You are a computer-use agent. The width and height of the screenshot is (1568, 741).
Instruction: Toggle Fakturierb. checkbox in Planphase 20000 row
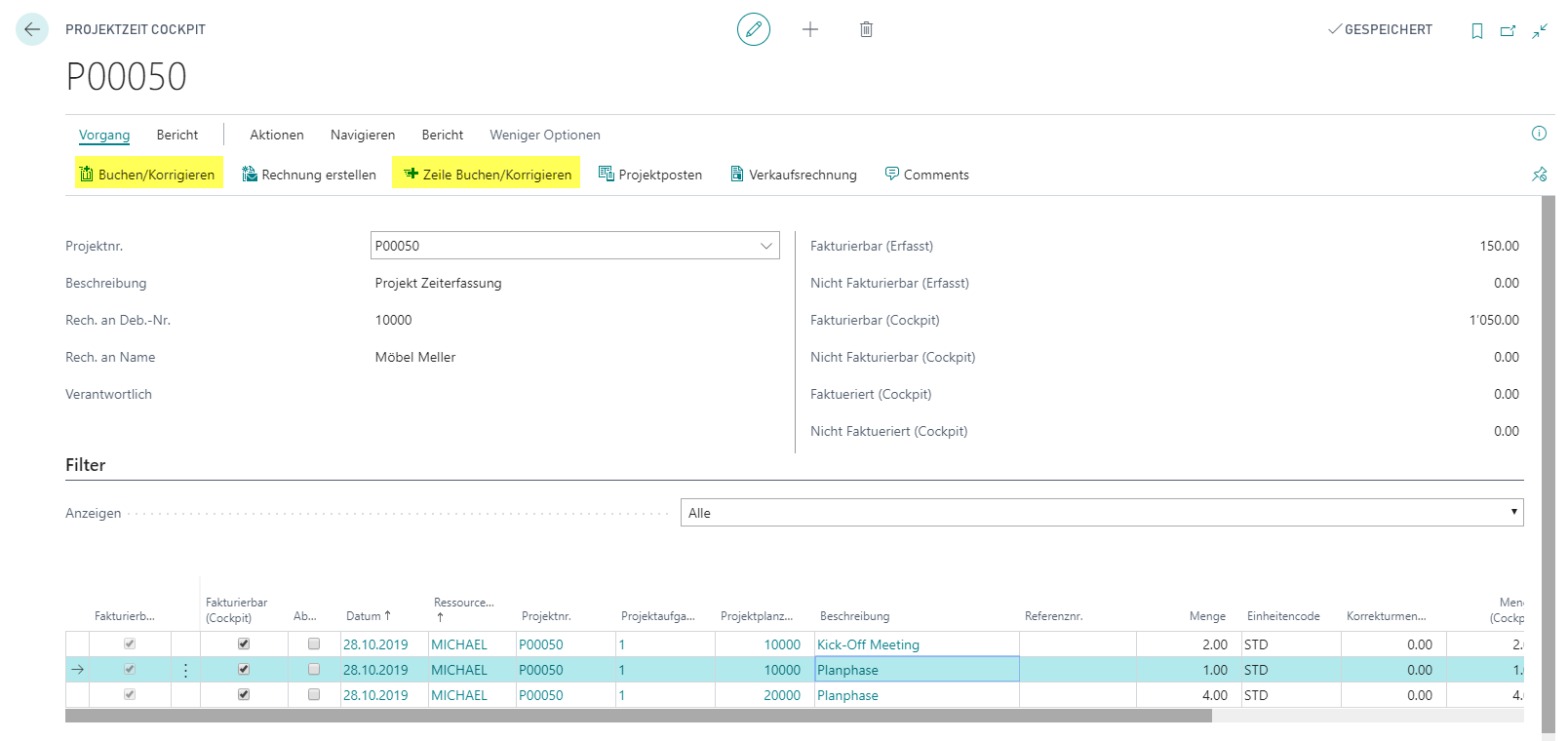click(x=130, y=694)
